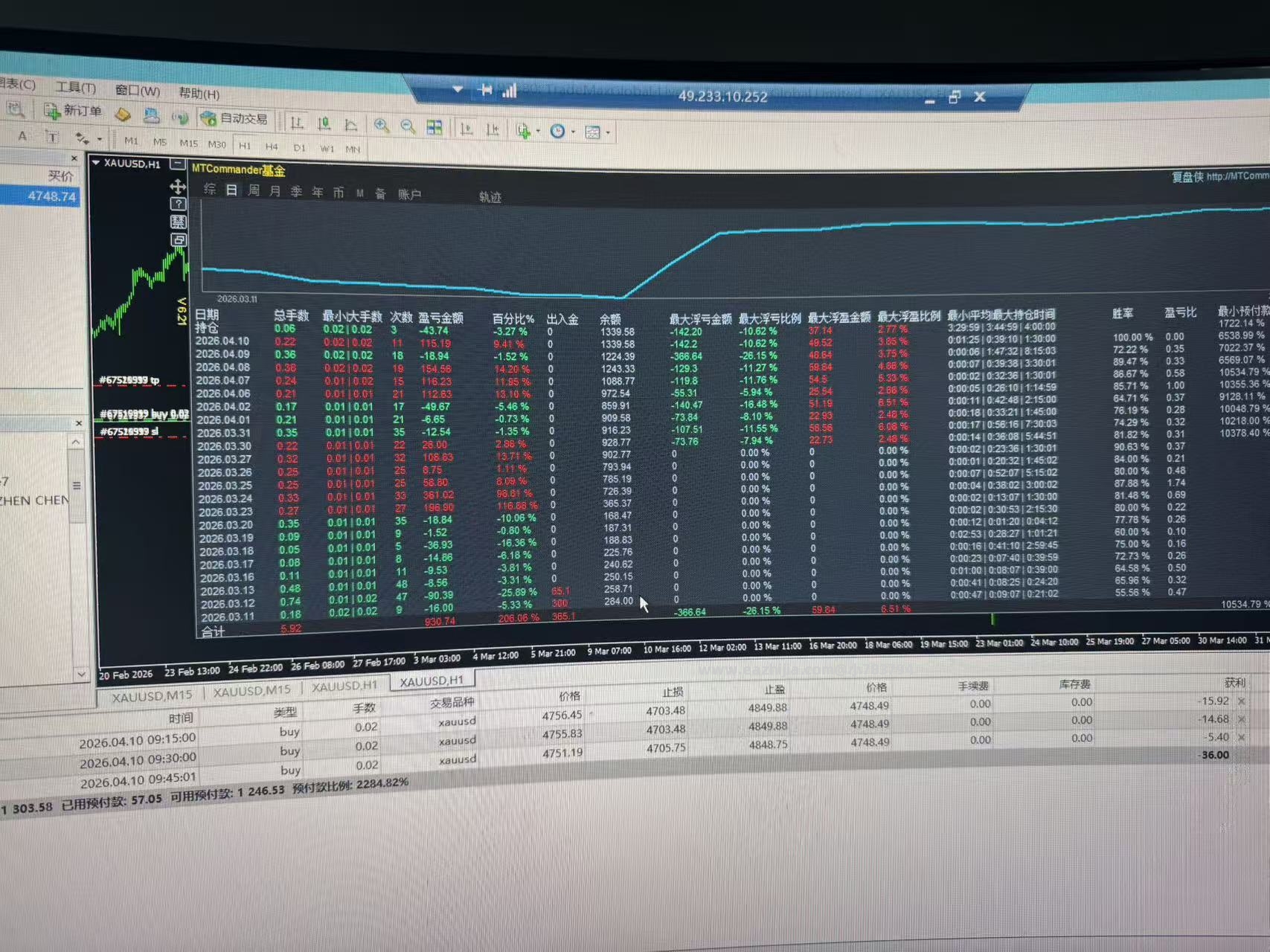This screenshot has height=952, width=1270.
Task: Open the 工具(T) menu
Action: (75, 88)
